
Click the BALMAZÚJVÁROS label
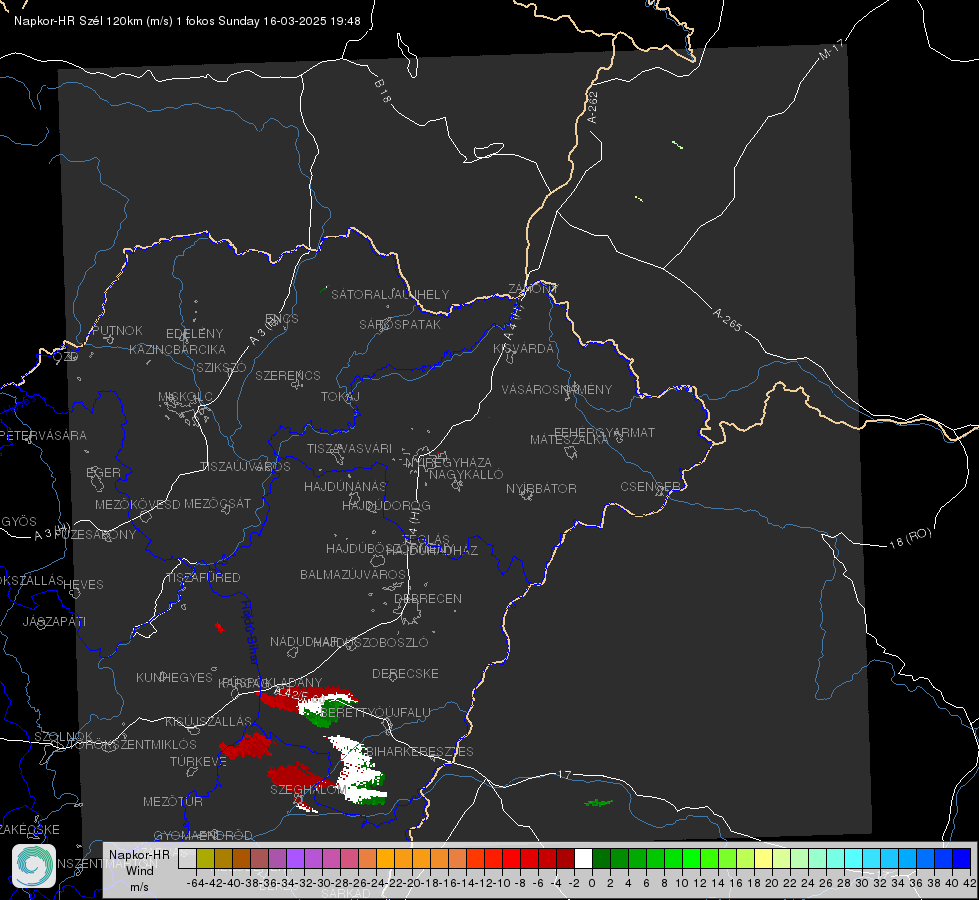(353, 574)
